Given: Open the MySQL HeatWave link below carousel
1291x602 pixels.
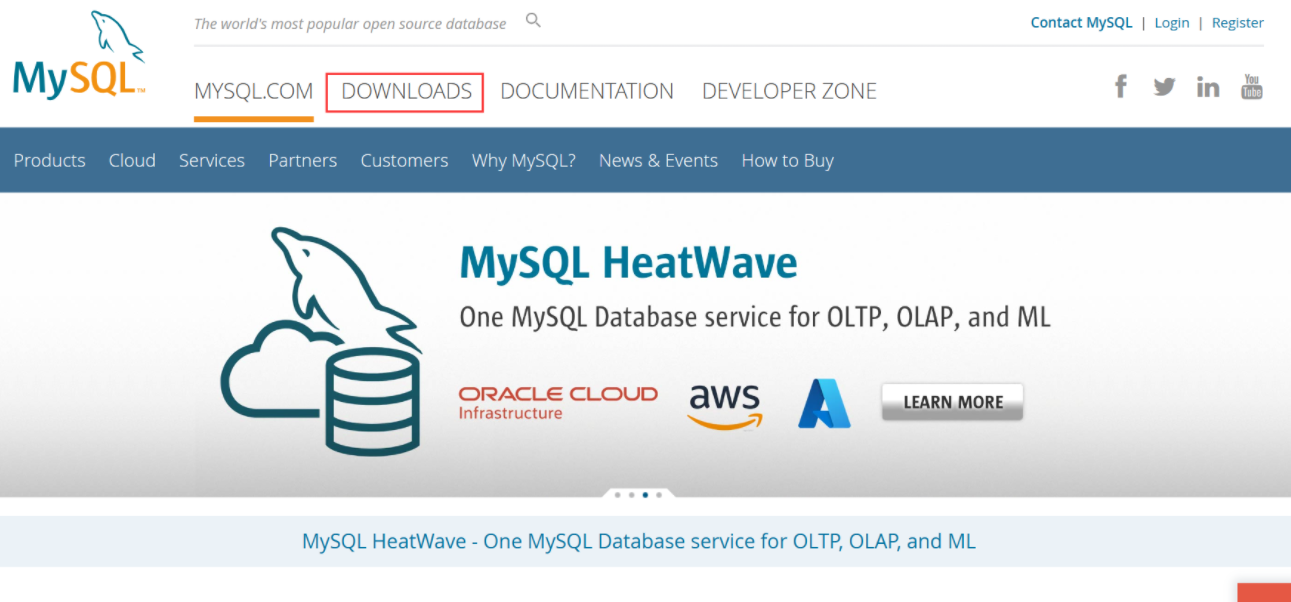Looking at the screenshot, I should pos(639,541).
